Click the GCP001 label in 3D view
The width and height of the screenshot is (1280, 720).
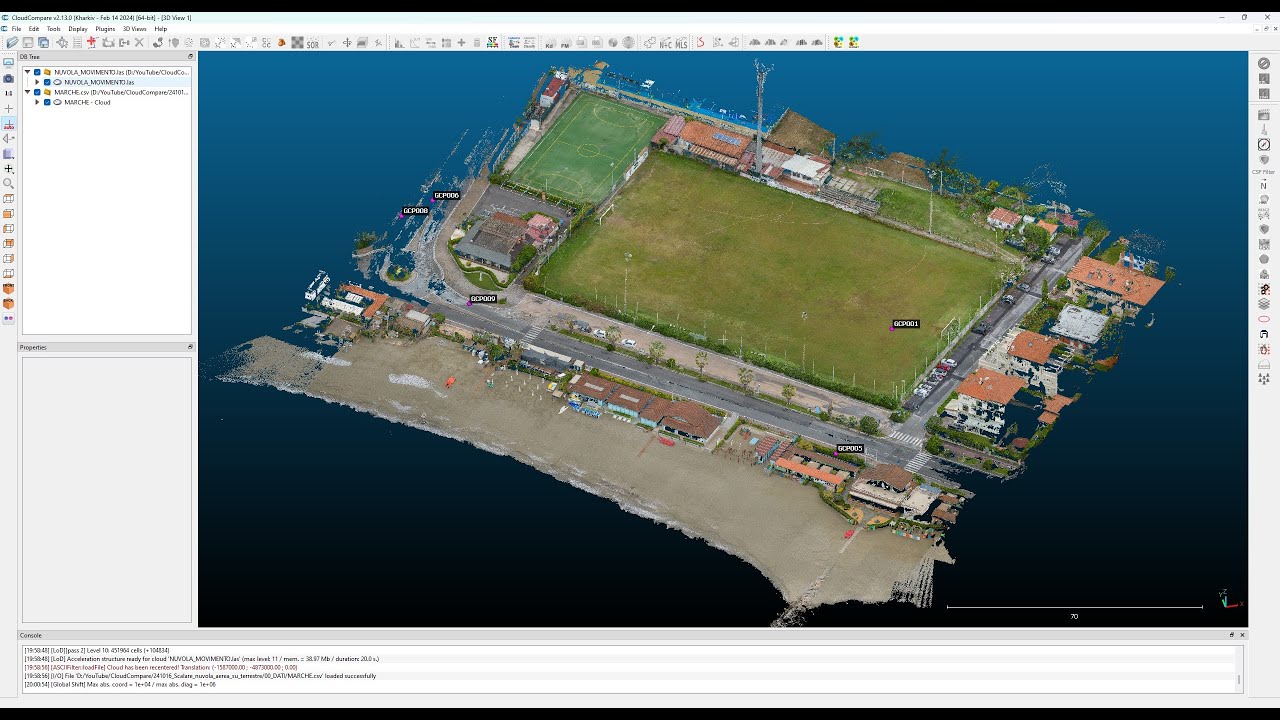pos(906,324)
